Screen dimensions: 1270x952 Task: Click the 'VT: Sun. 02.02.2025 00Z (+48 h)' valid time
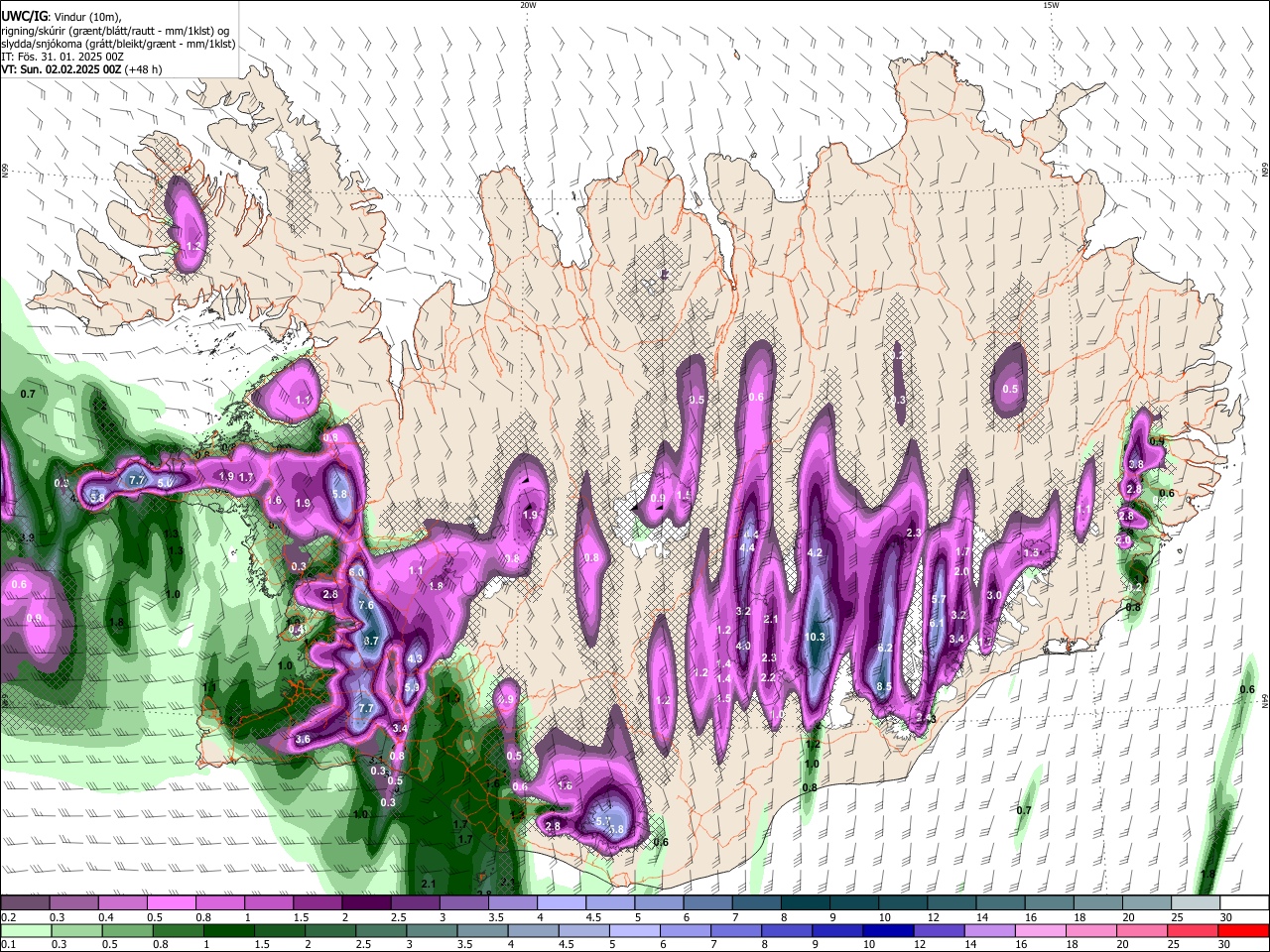[x=81, y=69]
